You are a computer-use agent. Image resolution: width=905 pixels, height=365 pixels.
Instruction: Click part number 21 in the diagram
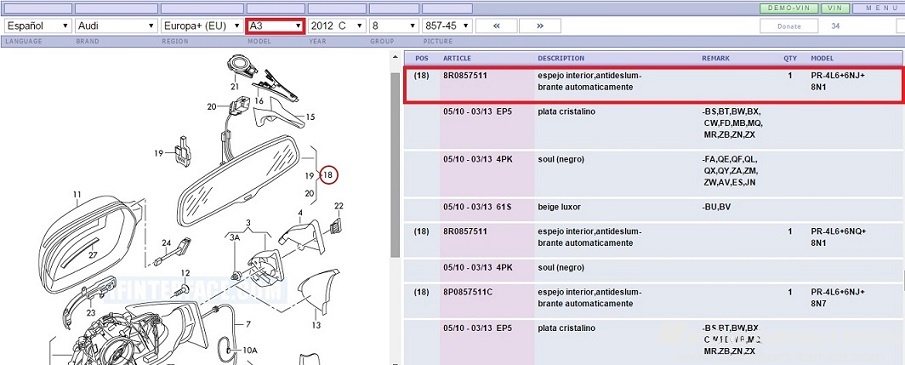(235, 87)
